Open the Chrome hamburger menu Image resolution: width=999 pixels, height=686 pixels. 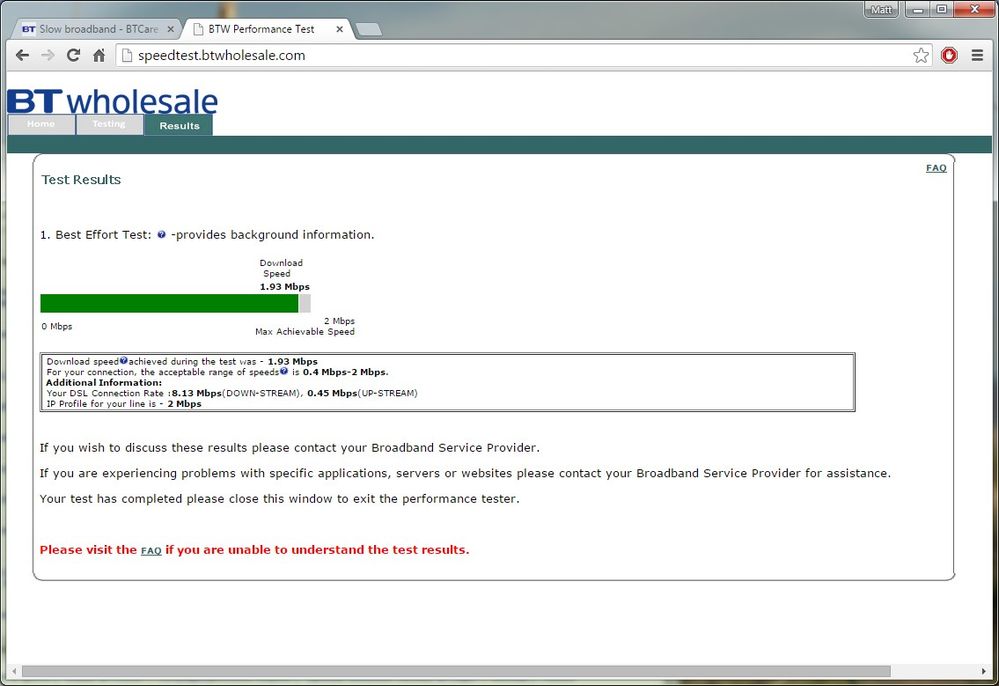977,55
